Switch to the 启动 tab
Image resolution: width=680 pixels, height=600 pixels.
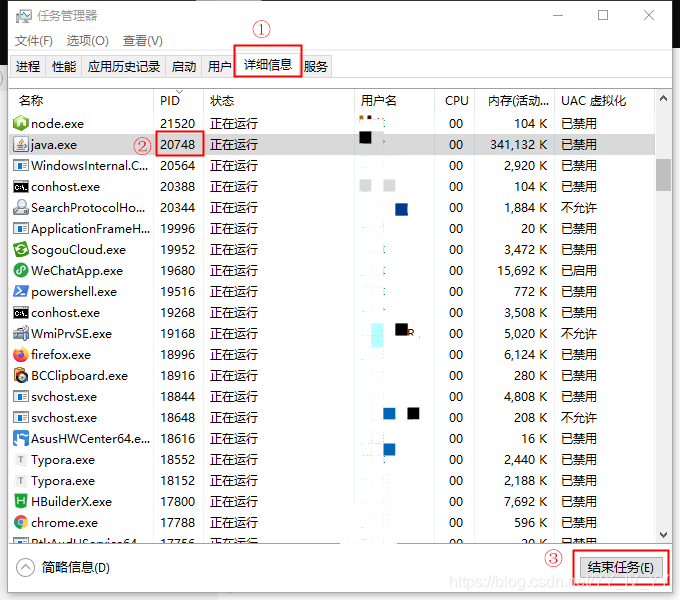[183, 66]
